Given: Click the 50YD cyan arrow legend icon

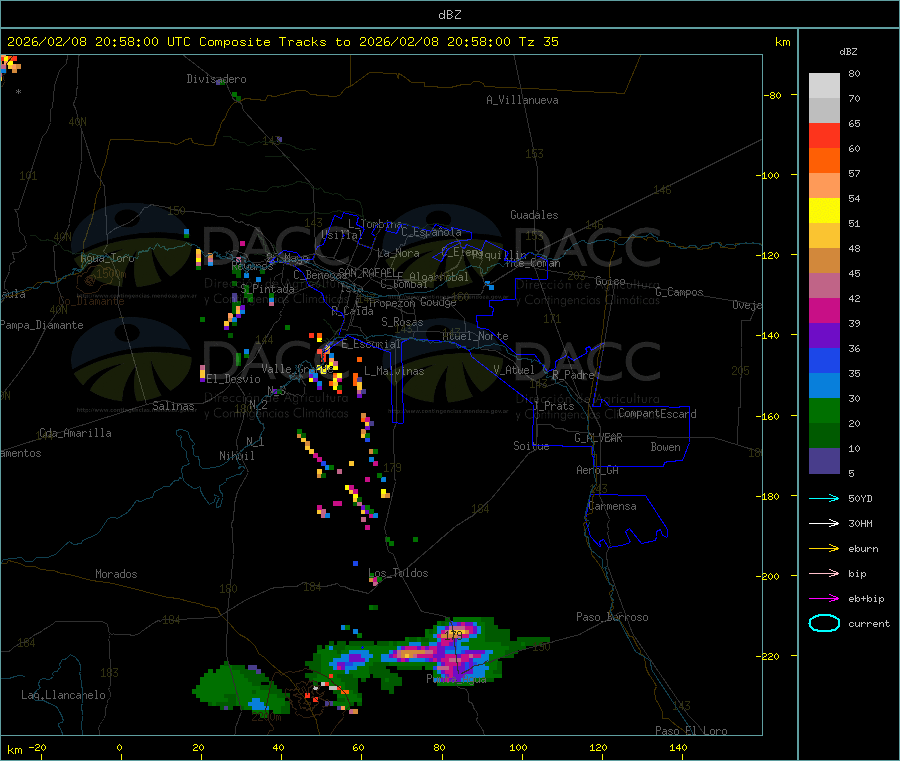Looking at the screenshot, I should pos(824,498).
